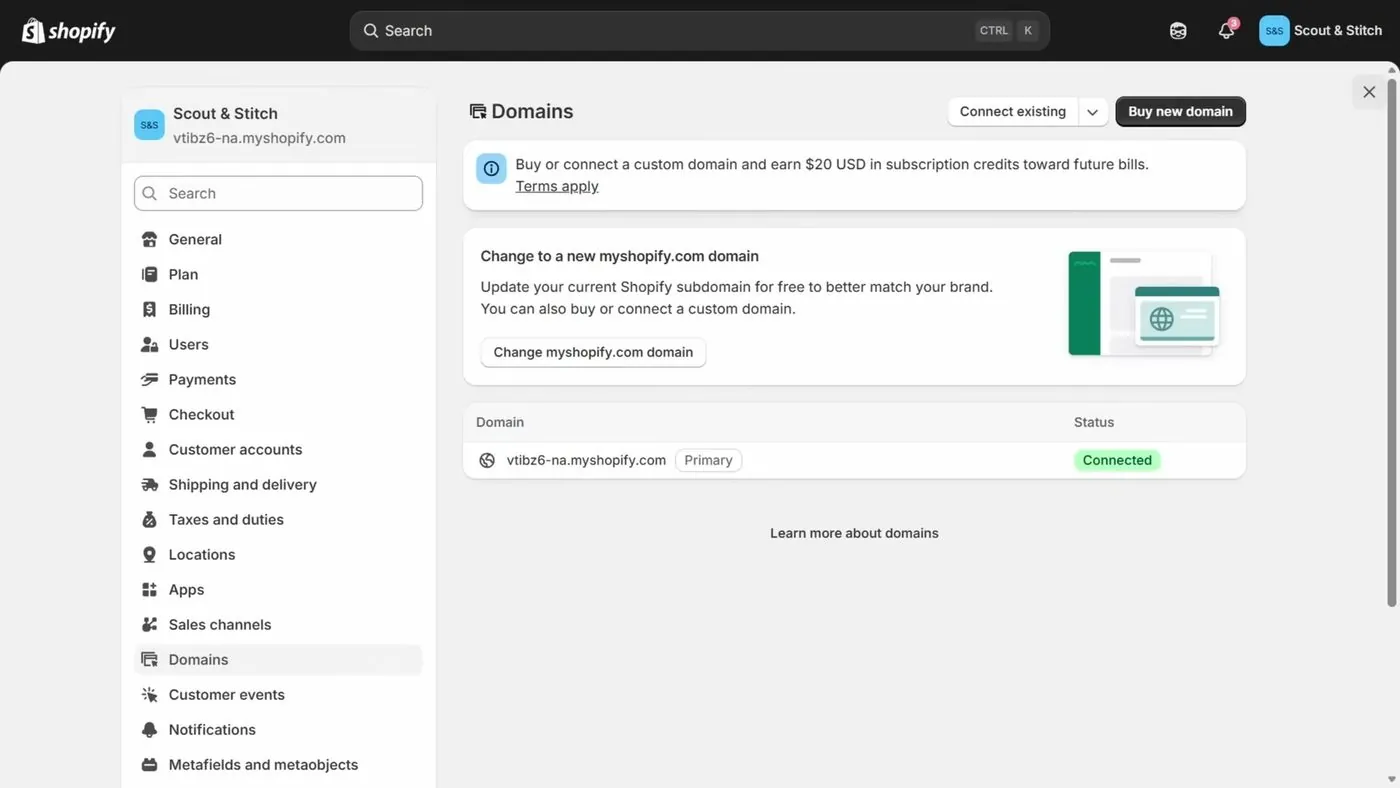Click the Notifications bell icon in sidebar
The height and width of the screenshot is (788, 1400).
point(149,730)
